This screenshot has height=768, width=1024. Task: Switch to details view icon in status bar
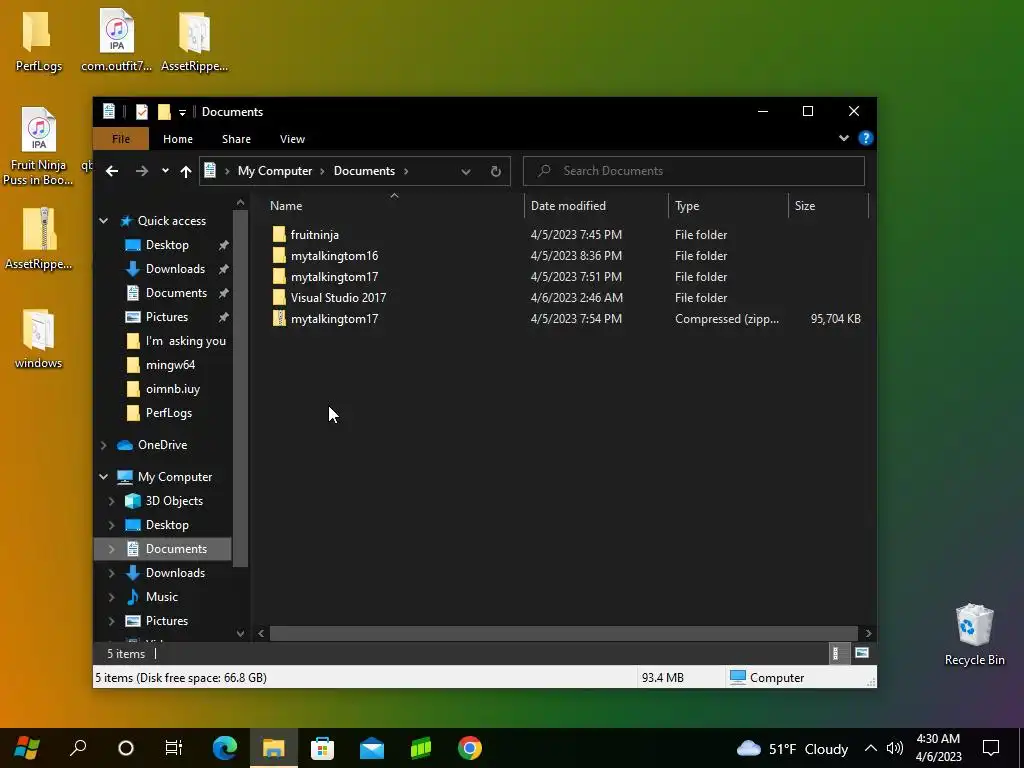pos(839,653)
